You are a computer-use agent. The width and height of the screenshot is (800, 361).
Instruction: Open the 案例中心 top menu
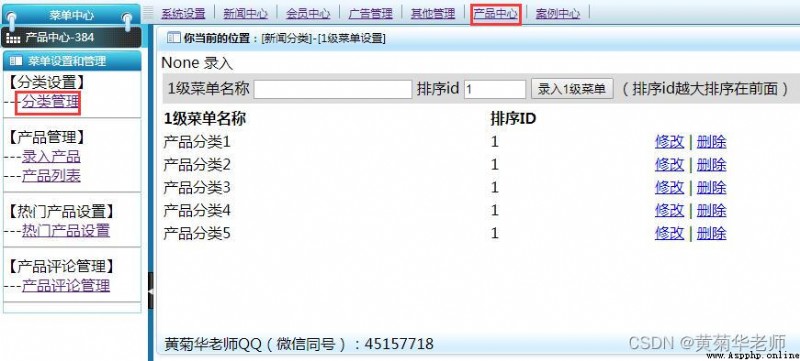[558, 14]
